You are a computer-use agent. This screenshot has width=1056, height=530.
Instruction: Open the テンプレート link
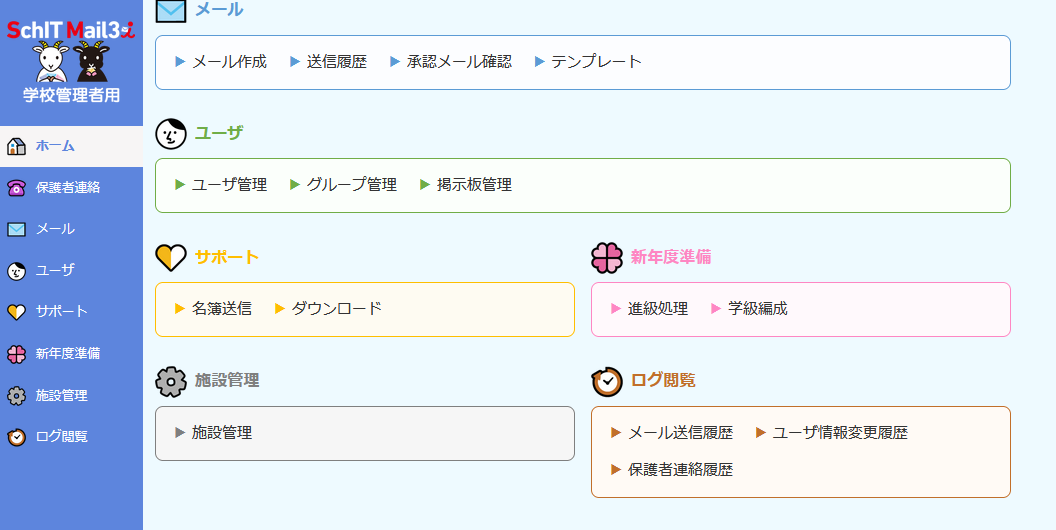(596, 62)
